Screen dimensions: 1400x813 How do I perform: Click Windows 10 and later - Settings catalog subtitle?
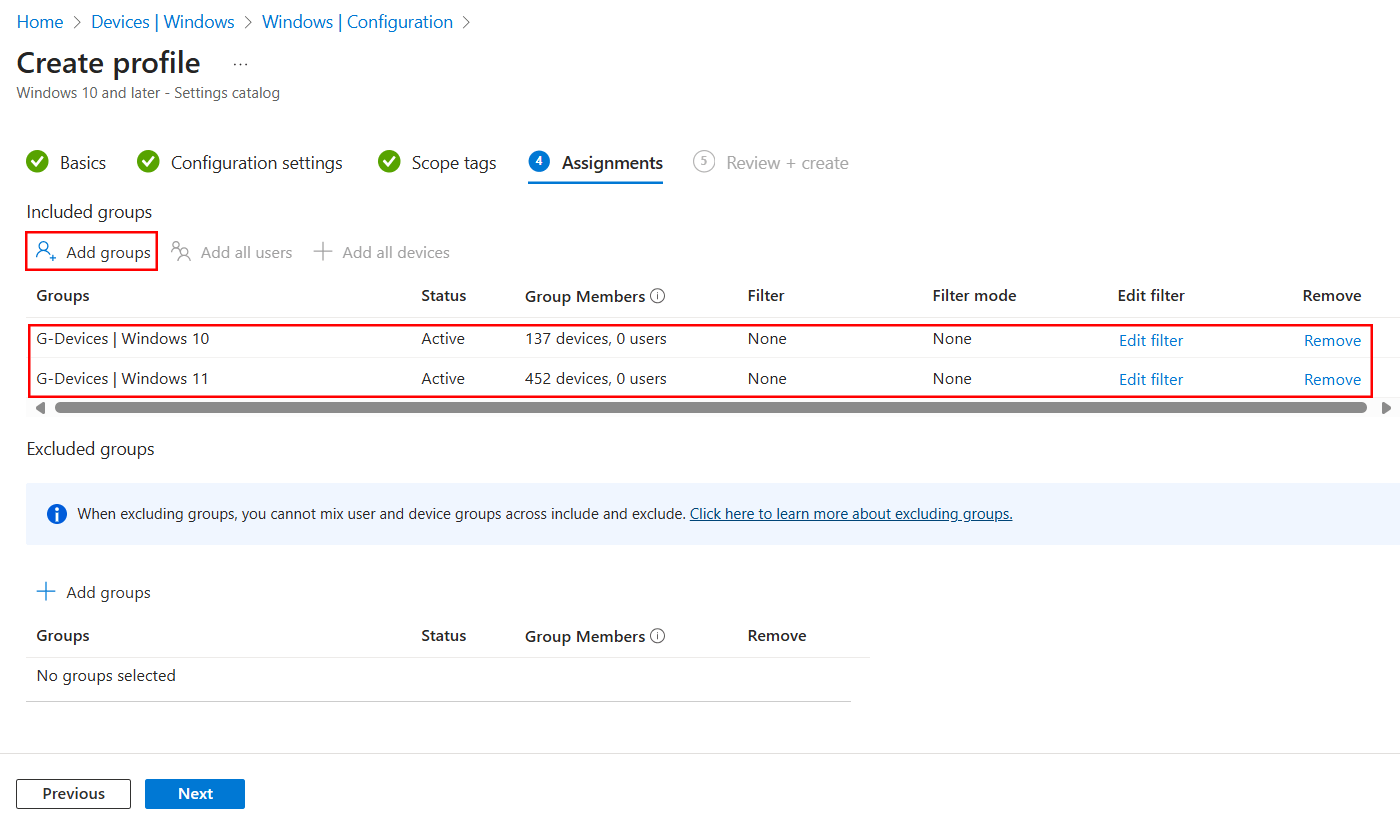tap(148, 93)
